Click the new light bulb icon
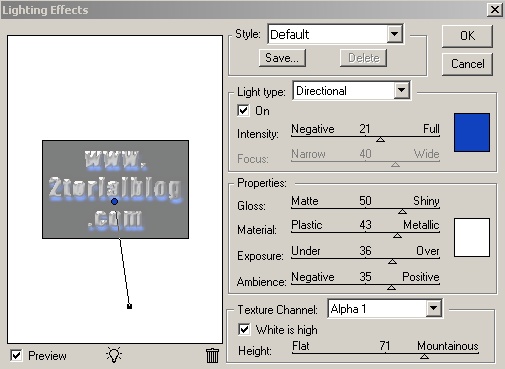 tap(114, 355)
